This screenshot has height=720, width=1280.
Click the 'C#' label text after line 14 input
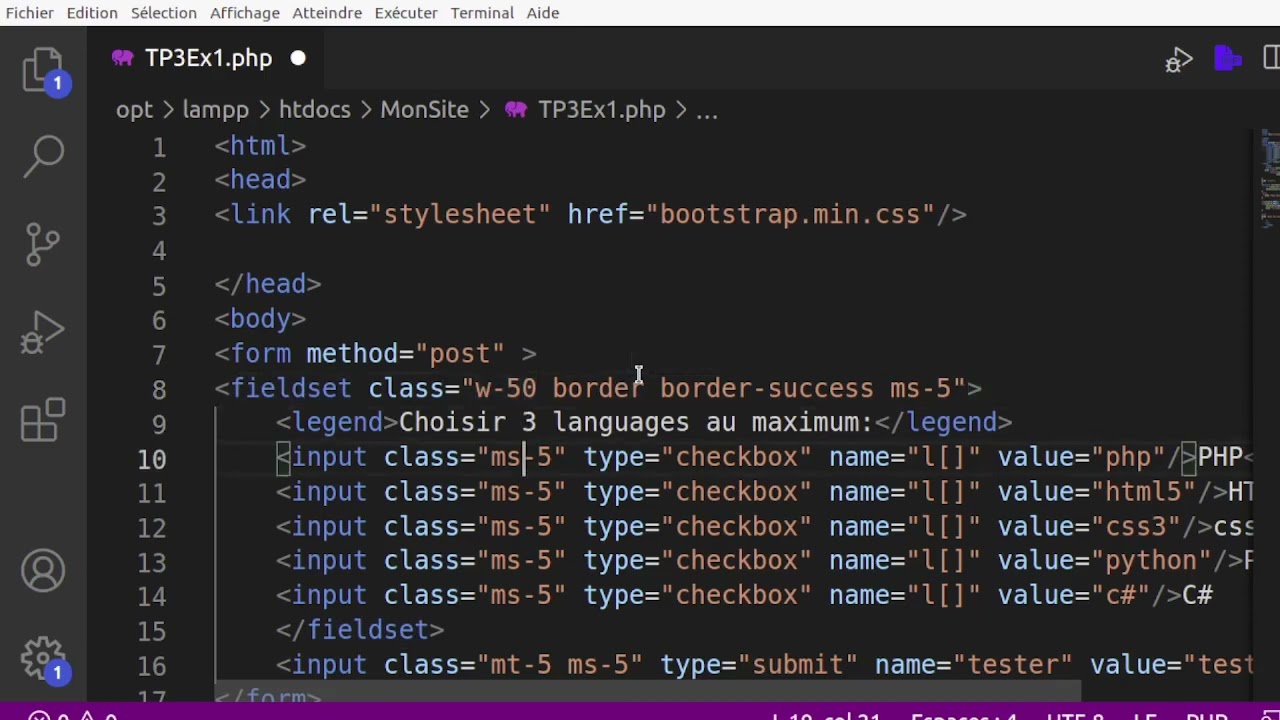[1197, 596]
